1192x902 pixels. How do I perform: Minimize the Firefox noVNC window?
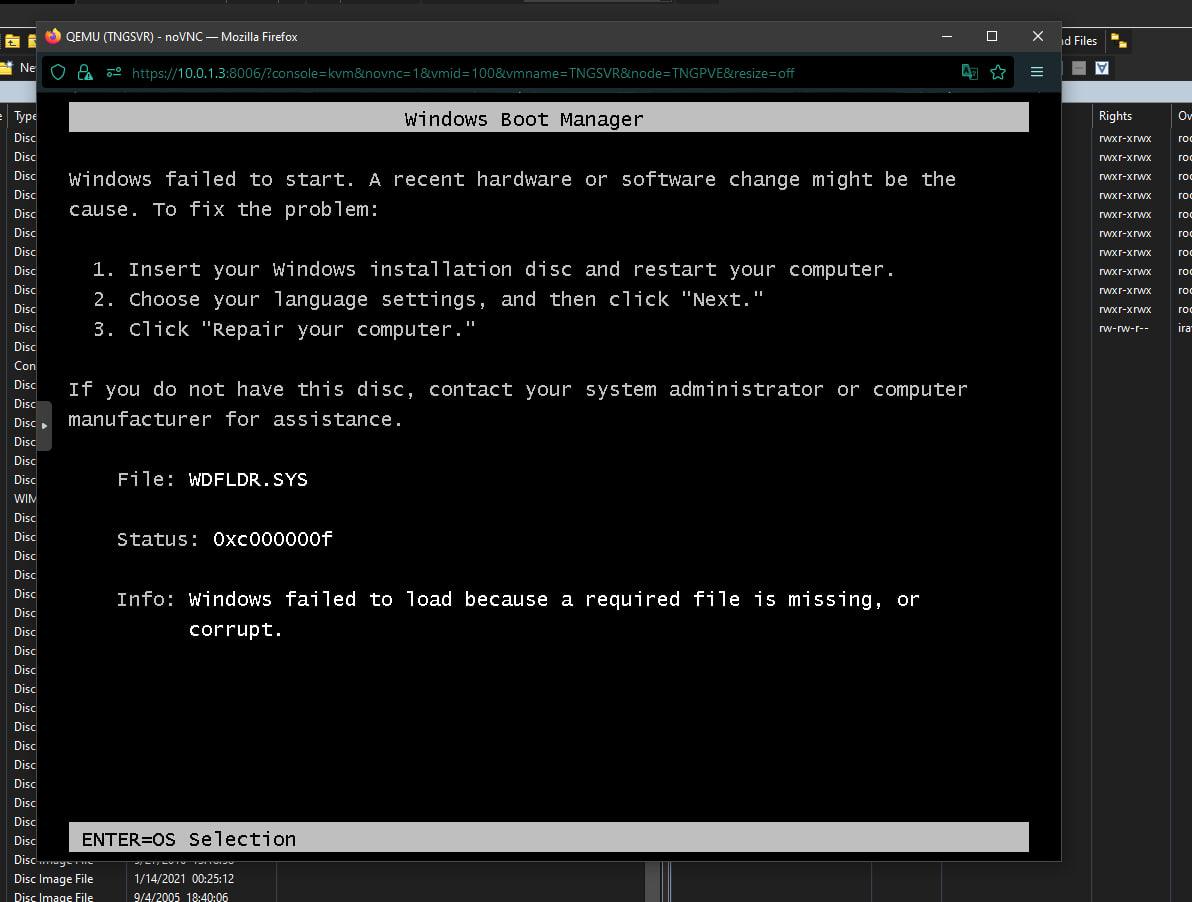pos(945,37)
